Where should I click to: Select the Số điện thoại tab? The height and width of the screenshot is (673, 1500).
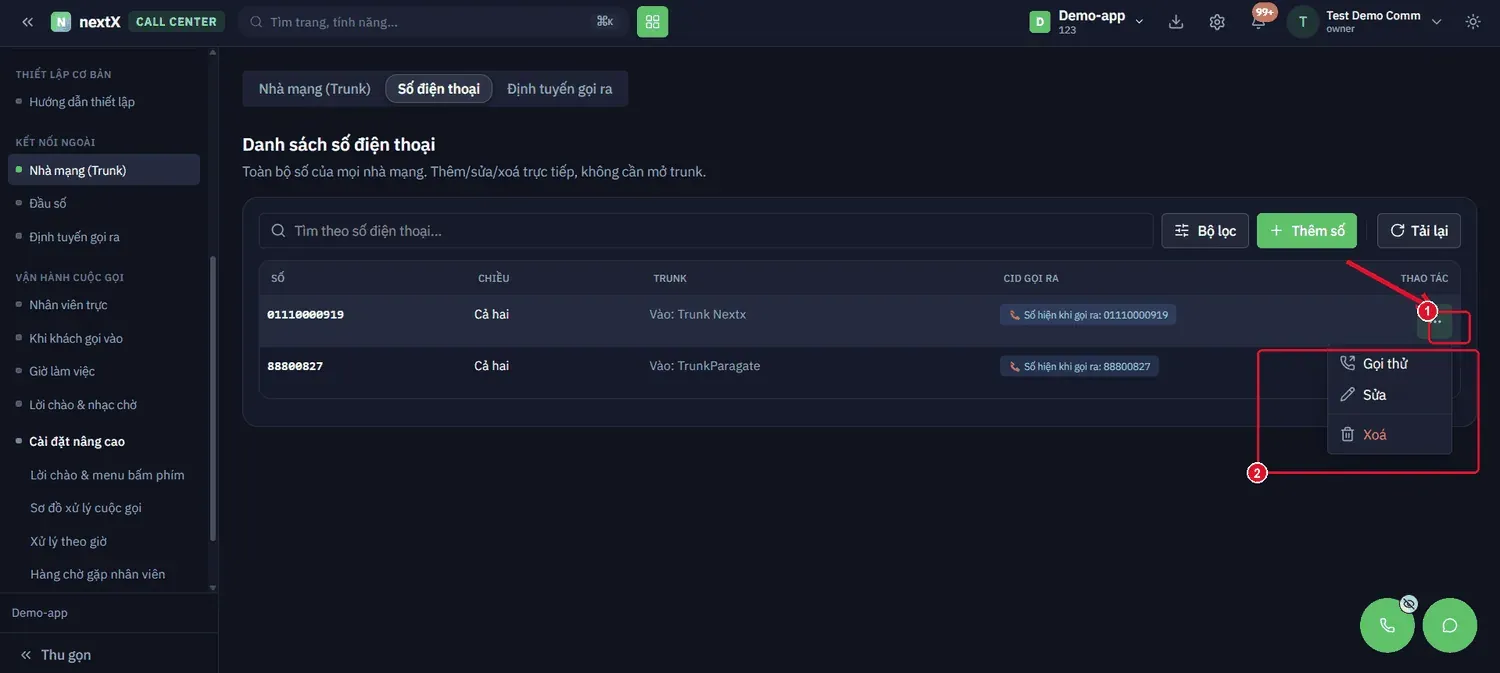(x=439, y=89)
